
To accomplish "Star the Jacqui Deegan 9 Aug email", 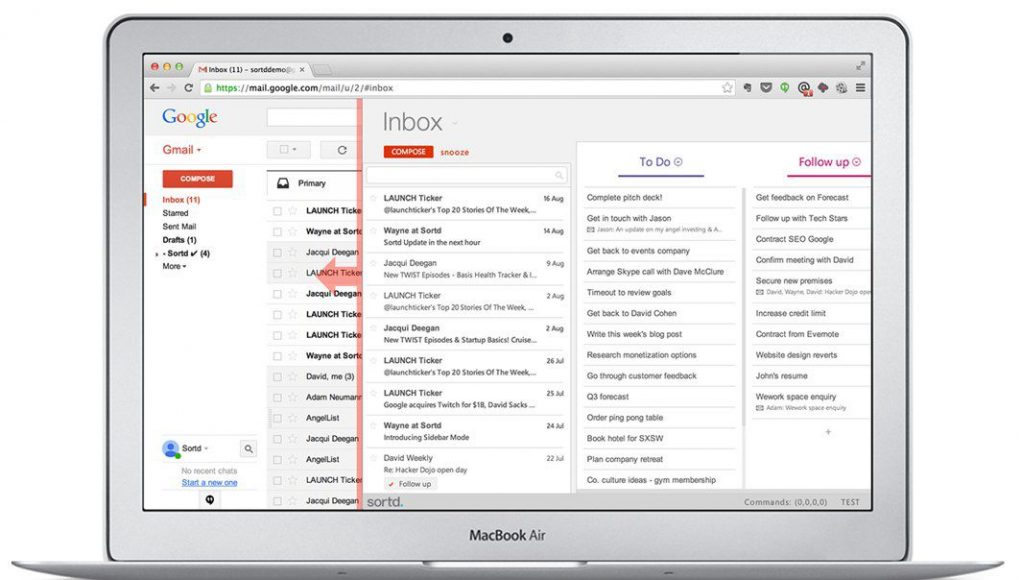I will 374,263.
